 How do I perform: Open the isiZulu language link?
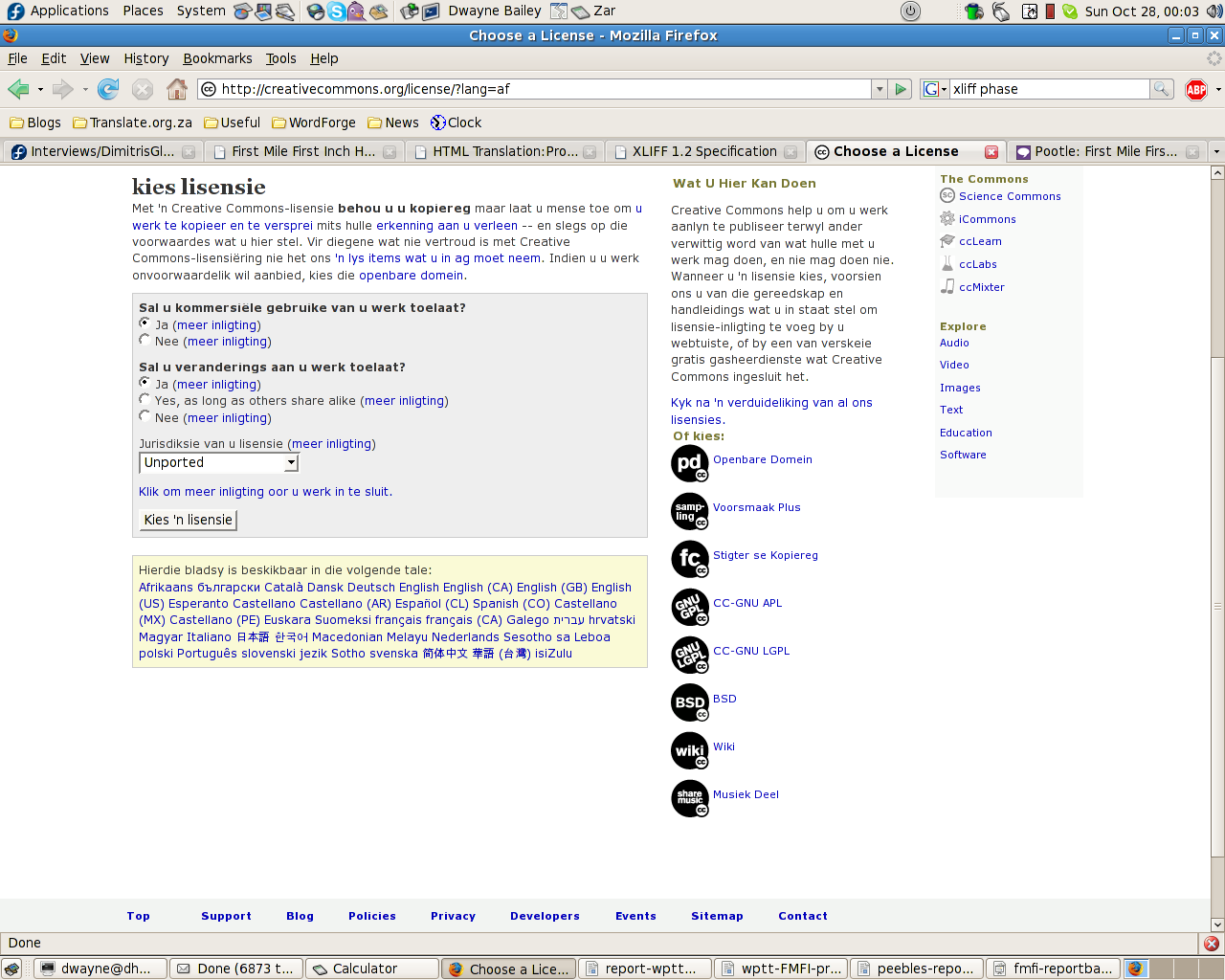pos(553,654)
